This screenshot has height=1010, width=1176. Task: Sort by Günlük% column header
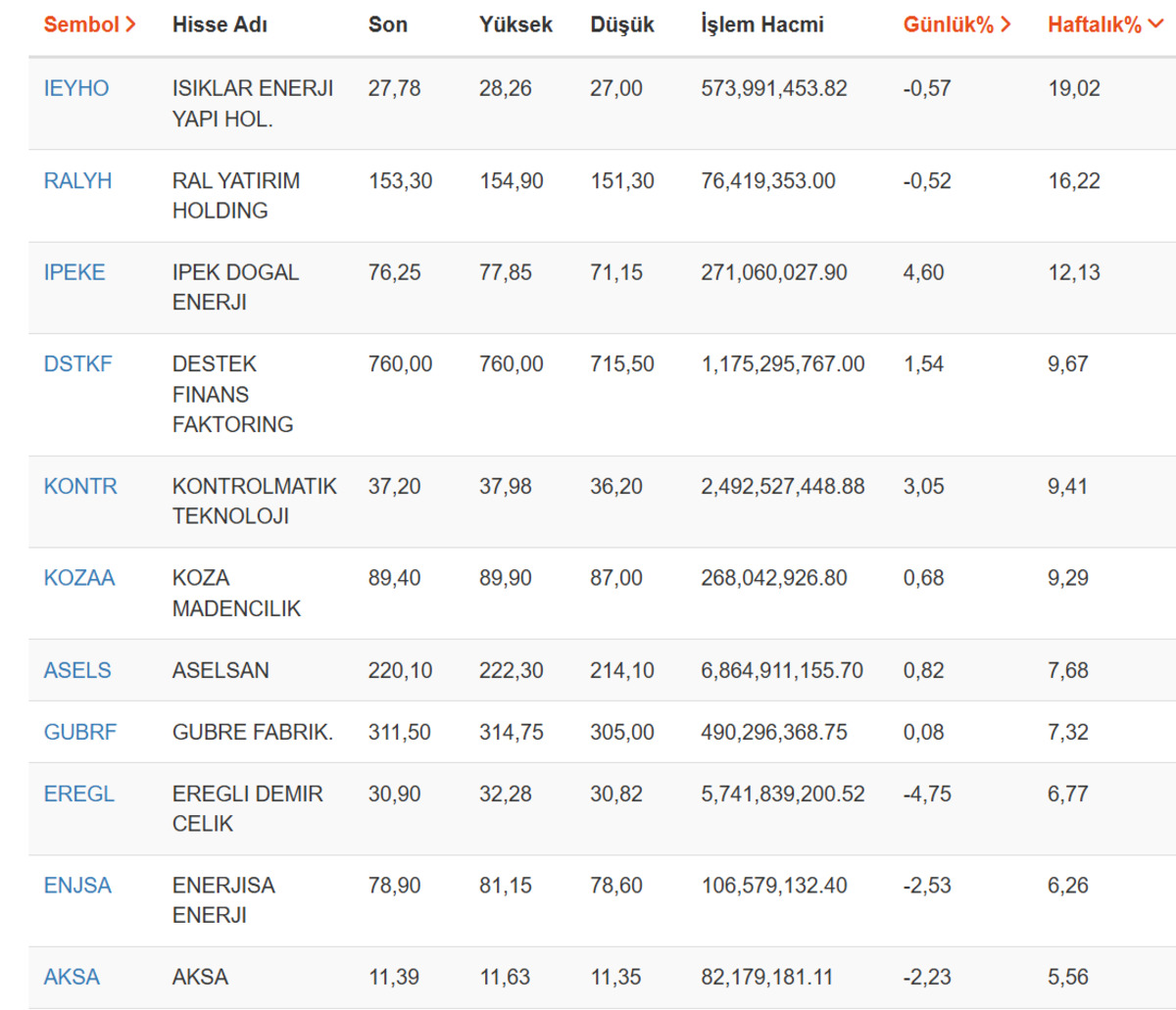[x=956, y=25]
